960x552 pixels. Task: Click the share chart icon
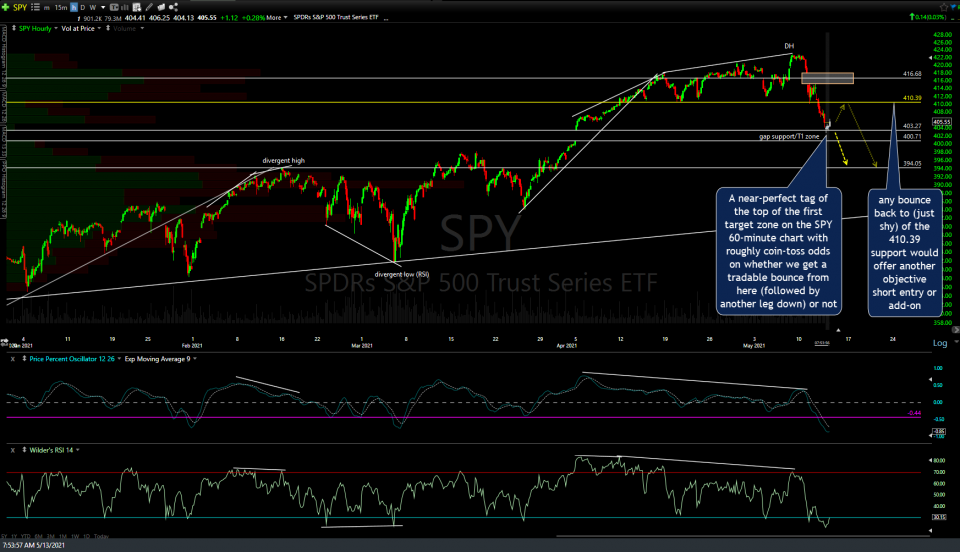click(173, 7)
